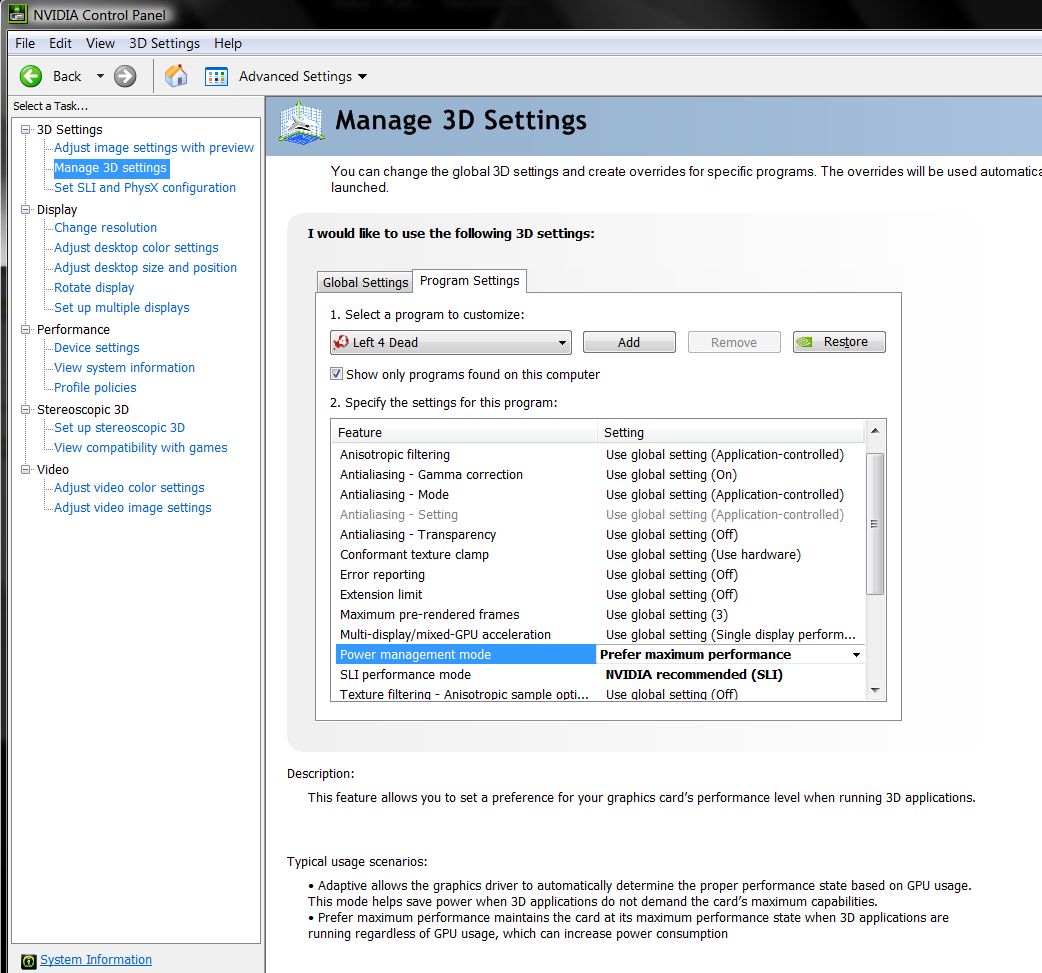Select Error reporting row
1042x973 pixels.
598,574
